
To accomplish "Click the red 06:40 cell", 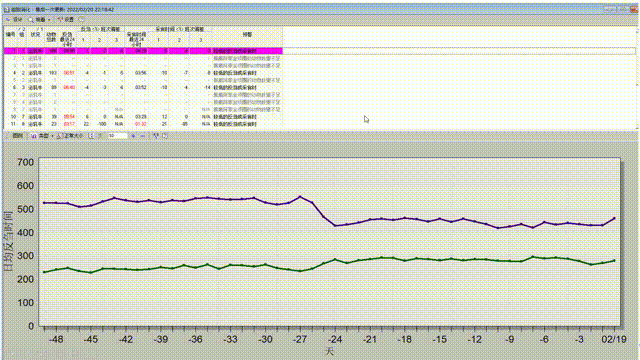I will coord(69,88).
